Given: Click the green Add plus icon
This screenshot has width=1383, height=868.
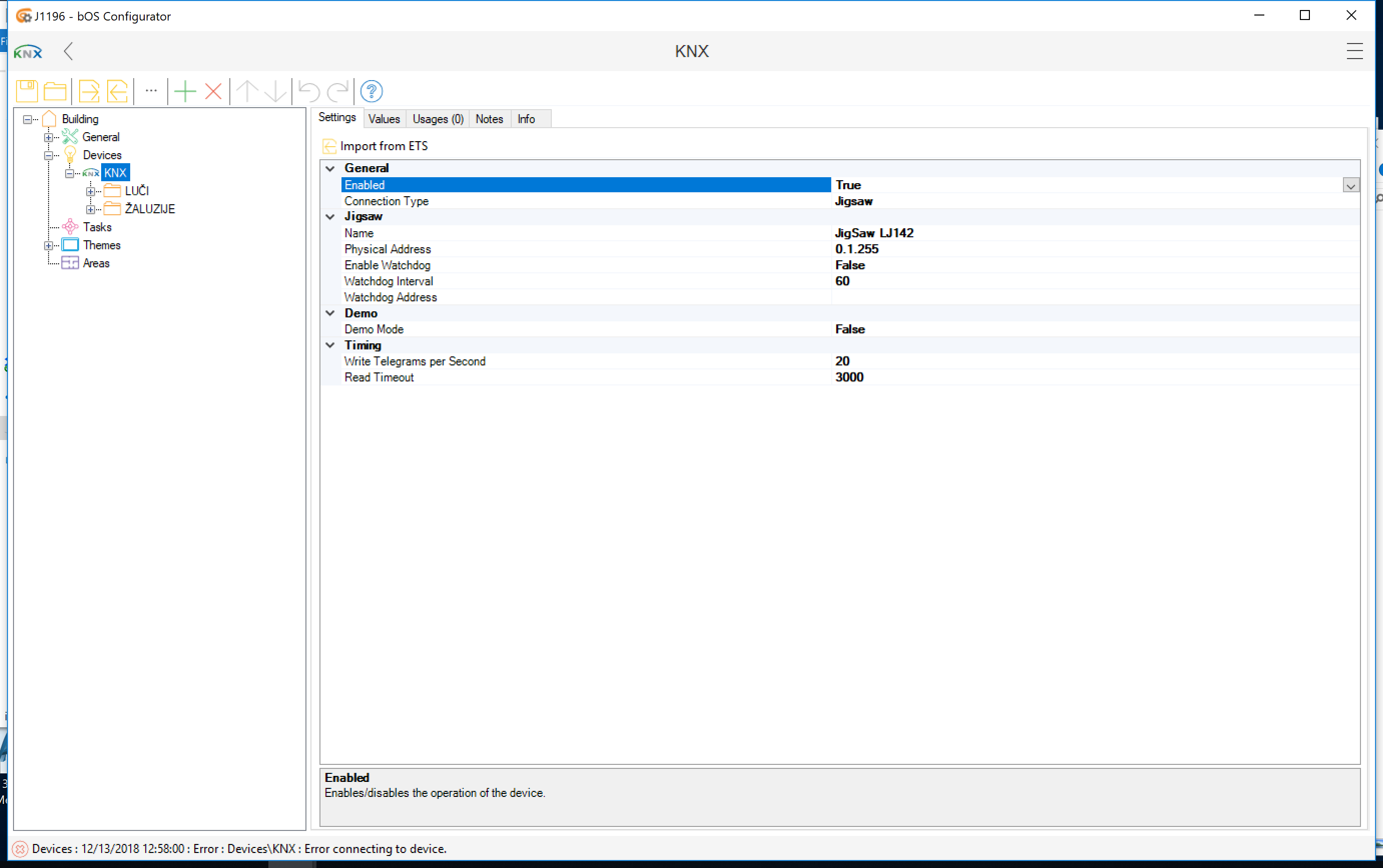Looking at the screenshot, I should pyautogui.click(x=185, y=91).
